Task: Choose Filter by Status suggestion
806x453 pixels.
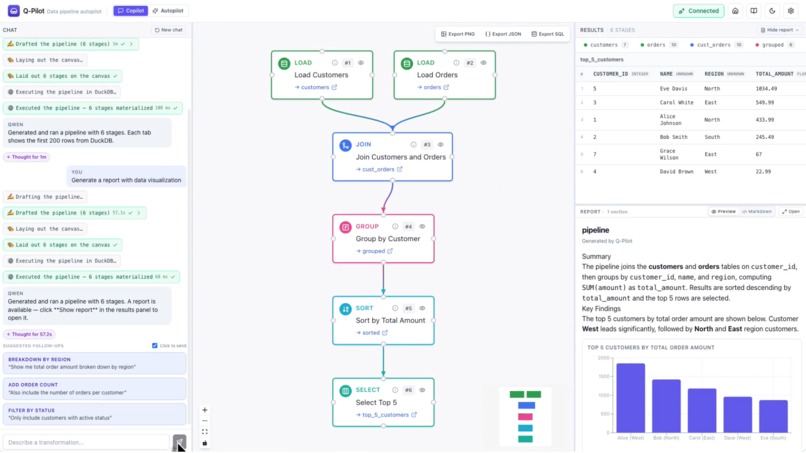Action: pyautogui.click(x=95, y=414)
